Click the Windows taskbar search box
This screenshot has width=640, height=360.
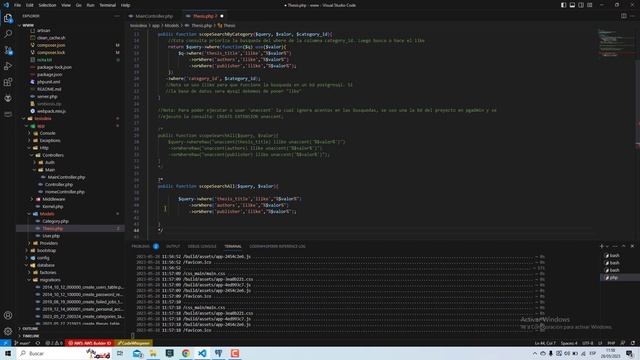65,353
